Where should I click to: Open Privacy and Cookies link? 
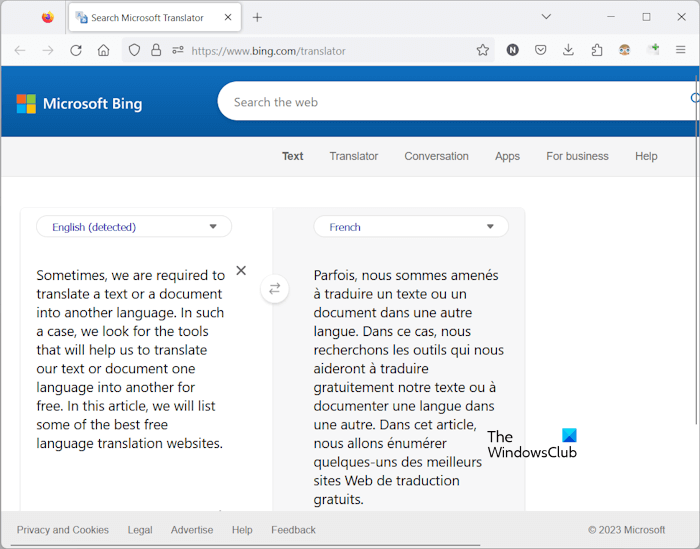[63, 530]
